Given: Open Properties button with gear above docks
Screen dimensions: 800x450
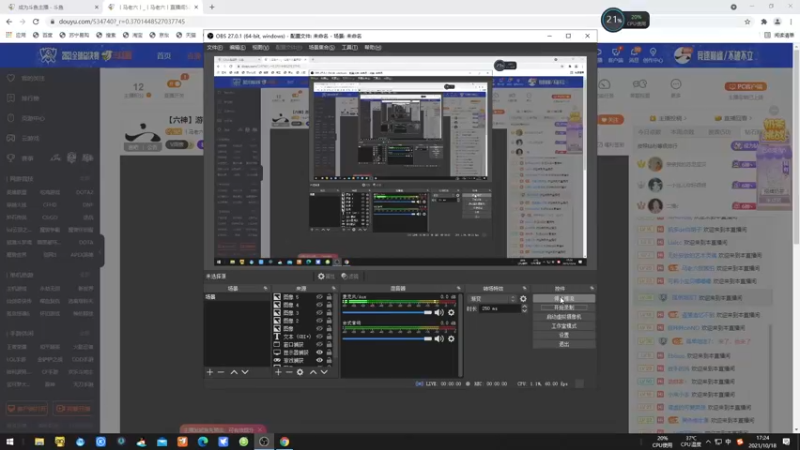Looking at the screenshot, I should point(326,276).
